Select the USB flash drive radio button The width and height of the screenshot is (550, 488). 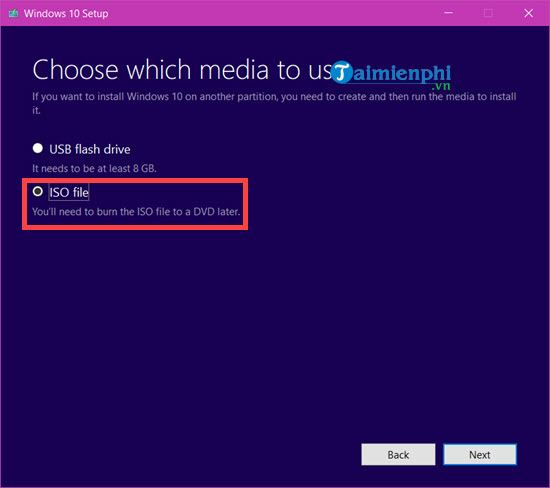click(38, 148)
